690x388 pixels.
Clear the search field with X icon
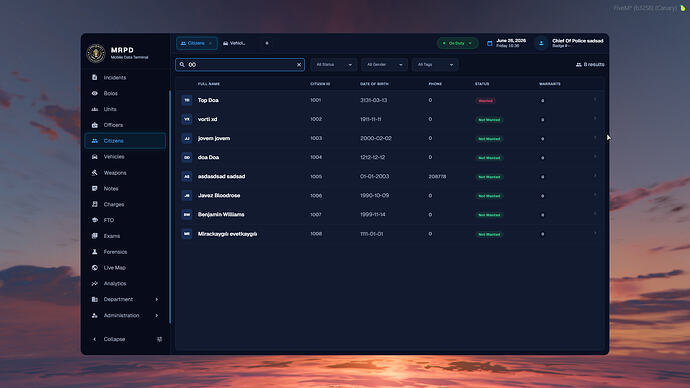(x=299, y=65)
